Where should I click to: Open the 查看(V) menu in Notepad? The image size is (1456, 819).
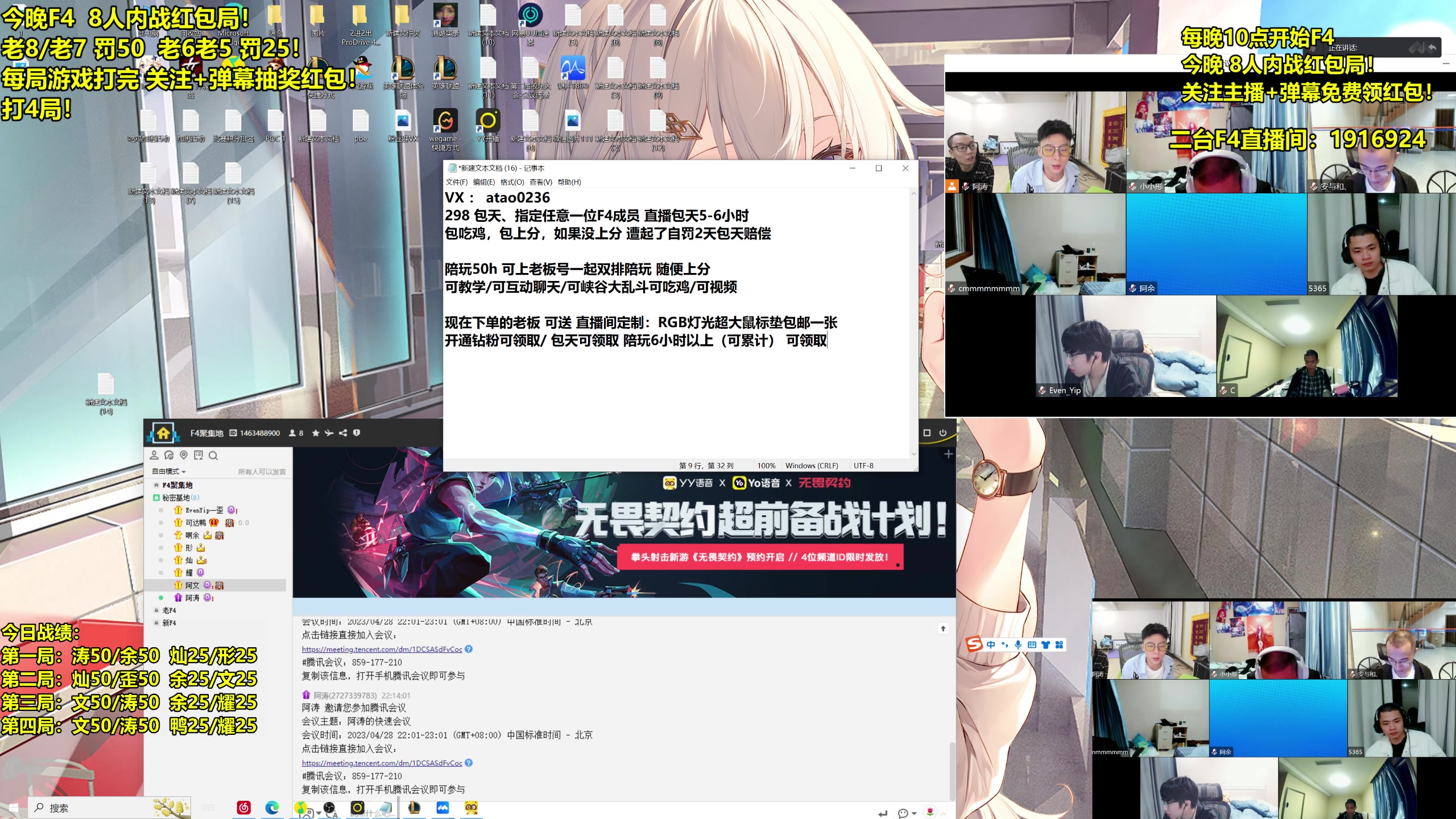pyautogui.click(x=541, y=182)
